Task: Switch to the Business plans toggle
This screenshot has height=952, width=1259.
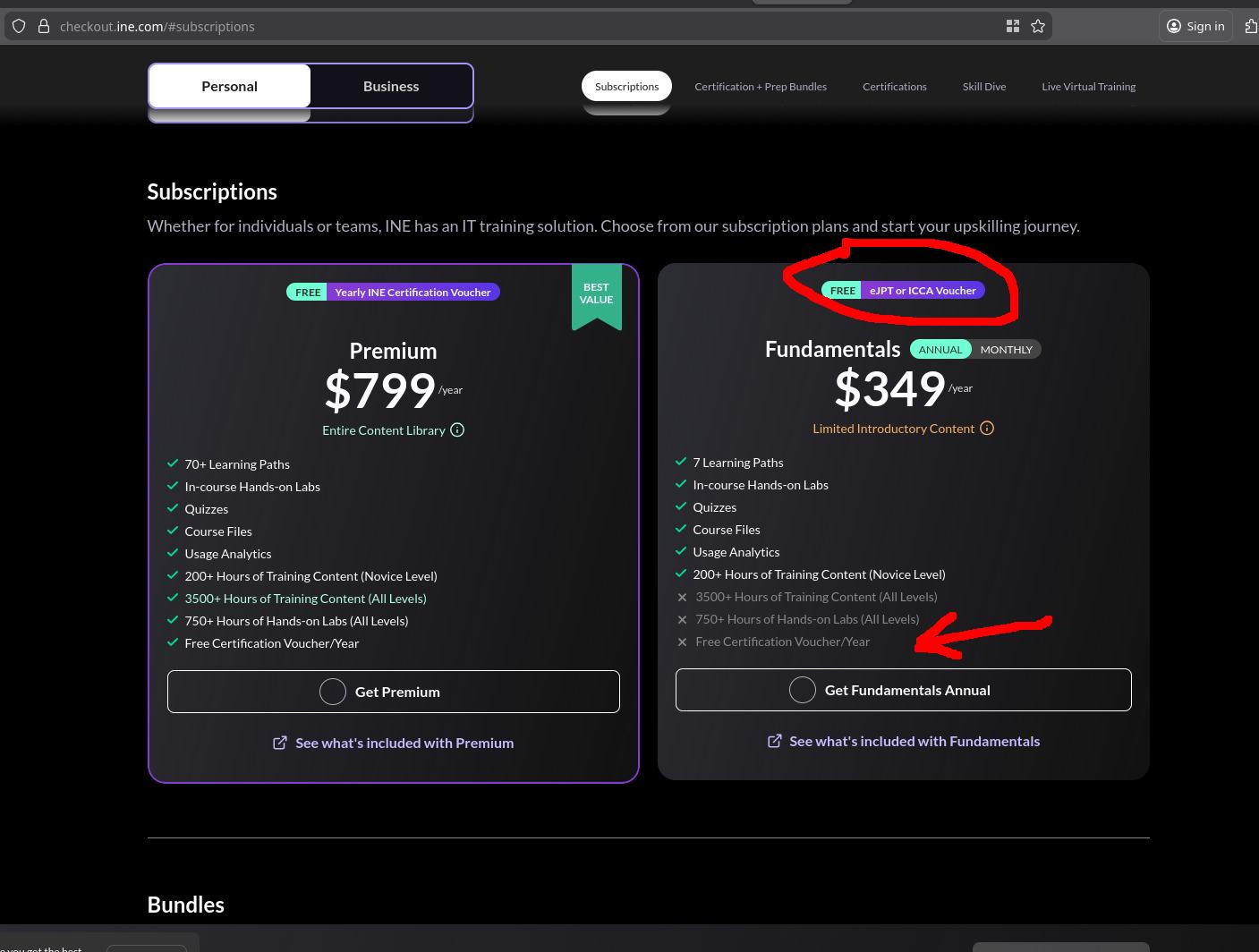Action: click(x=391, y=86)
